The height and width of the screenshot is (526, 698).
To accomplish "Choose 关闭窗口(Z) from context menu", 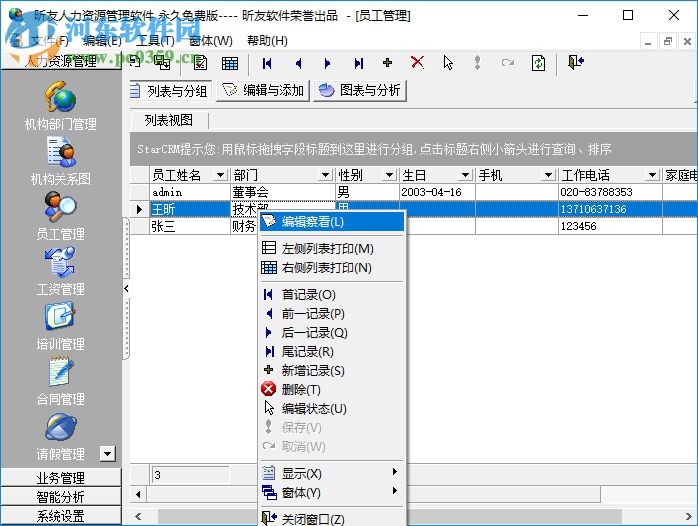I will (332, 519).
